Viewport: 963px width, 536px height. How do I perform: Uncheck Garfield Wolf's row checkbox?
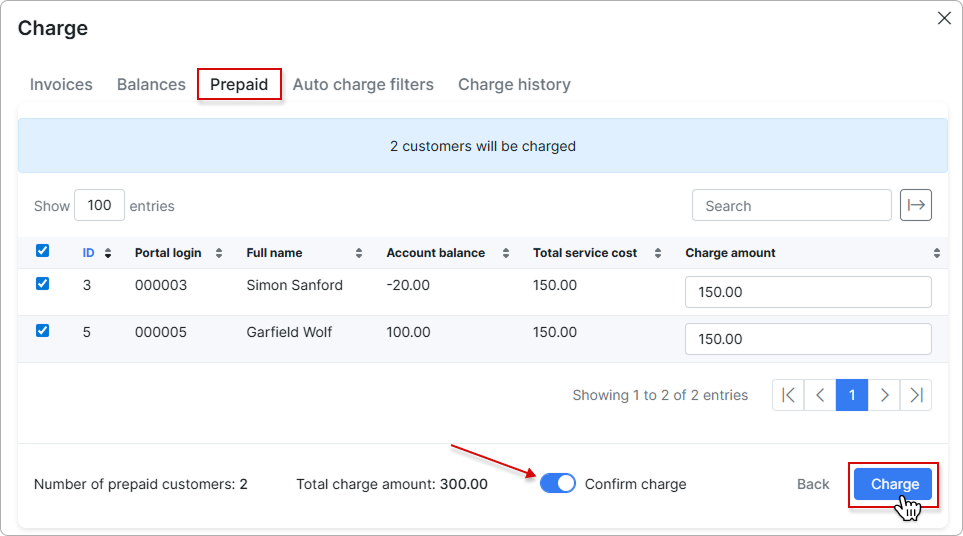click(42, 331)
